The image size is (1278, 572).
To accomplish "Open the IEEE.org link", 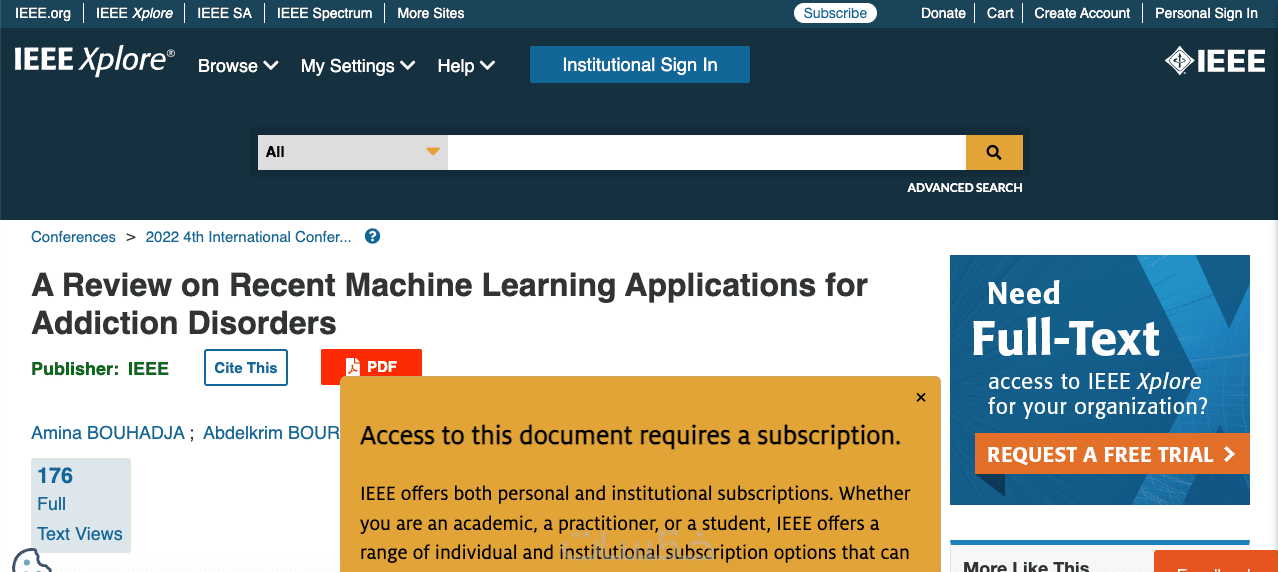I will click(43, 13).
